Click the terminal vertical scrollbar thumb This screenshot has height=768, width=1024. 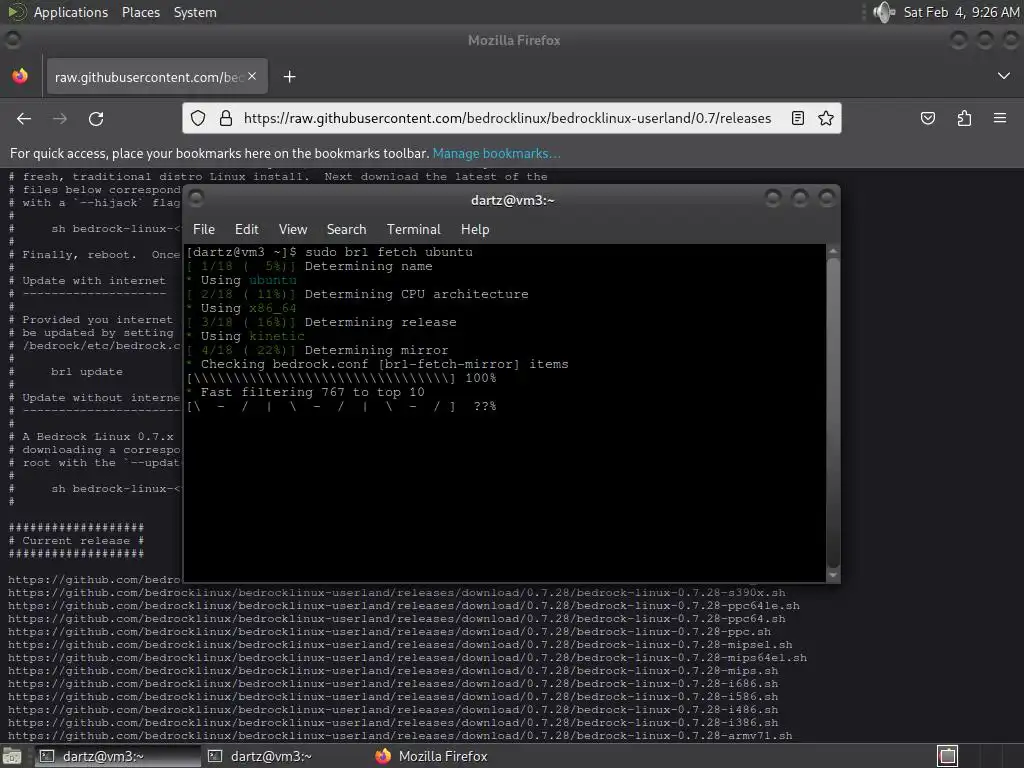point(833,413)
